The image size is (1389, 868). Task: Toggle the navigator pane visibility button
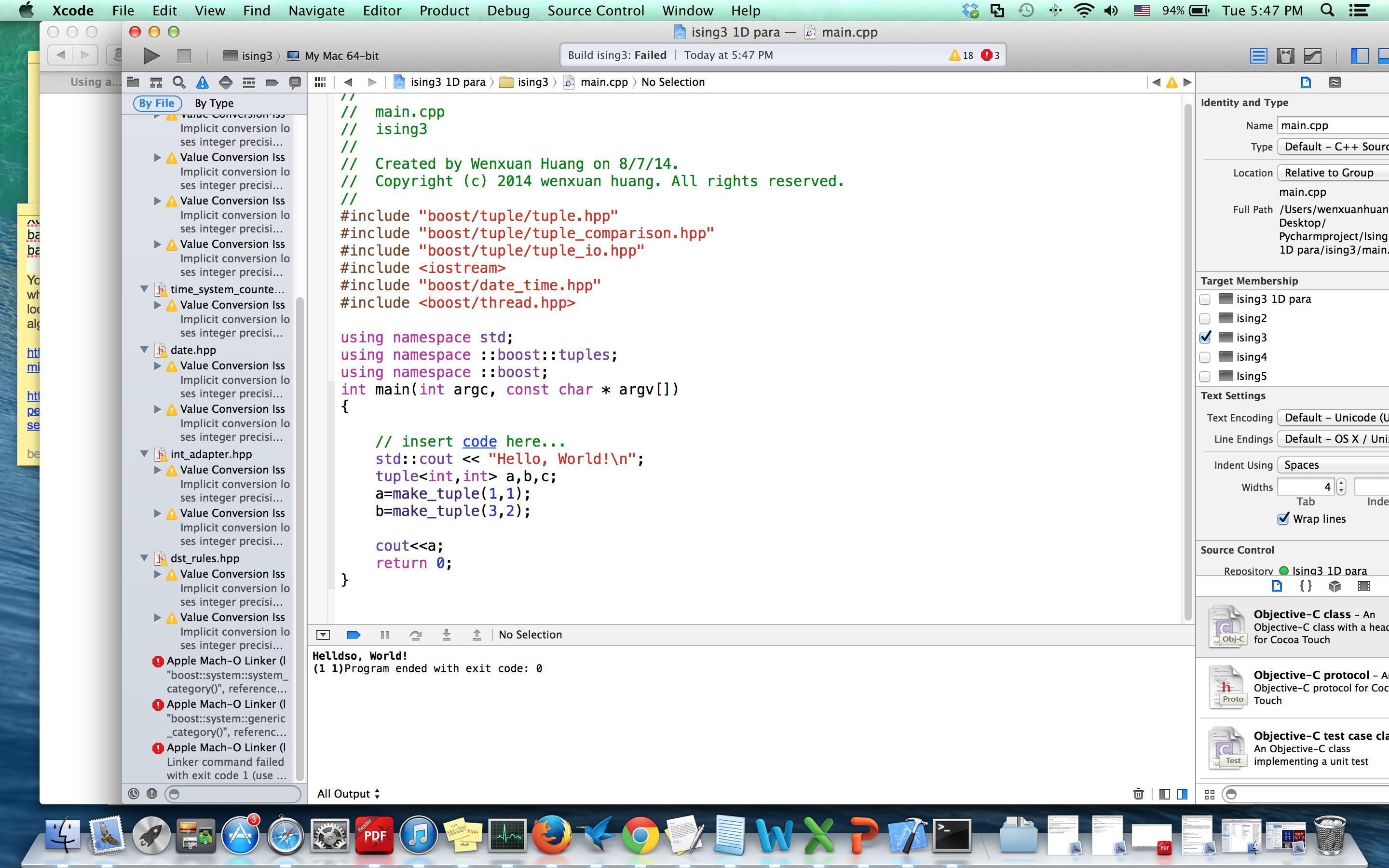pyautogui.click(x=1360, y=55)
